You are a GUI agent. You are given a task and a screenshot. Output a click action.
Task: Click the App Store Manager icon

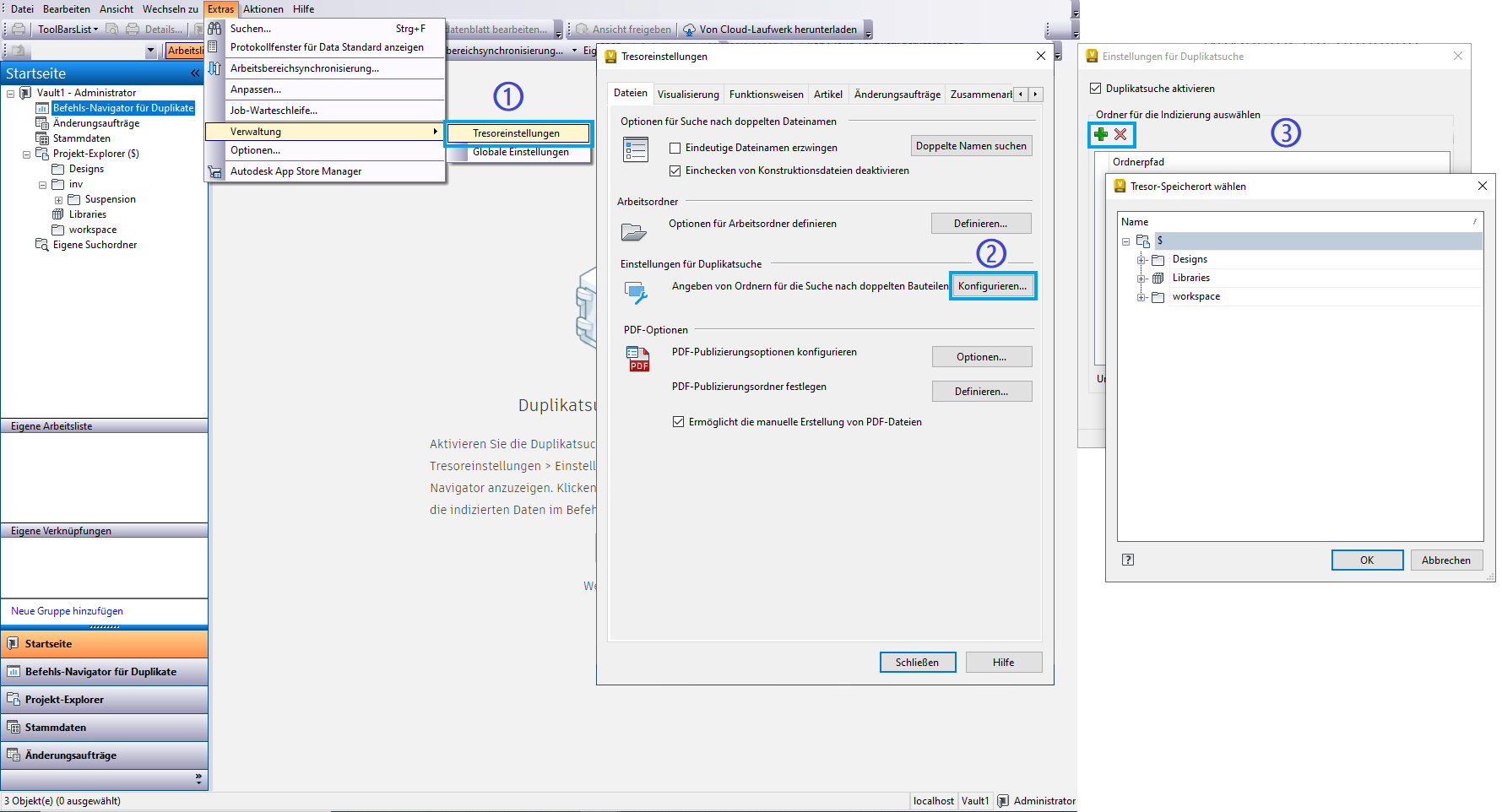[x=214, y=171]
